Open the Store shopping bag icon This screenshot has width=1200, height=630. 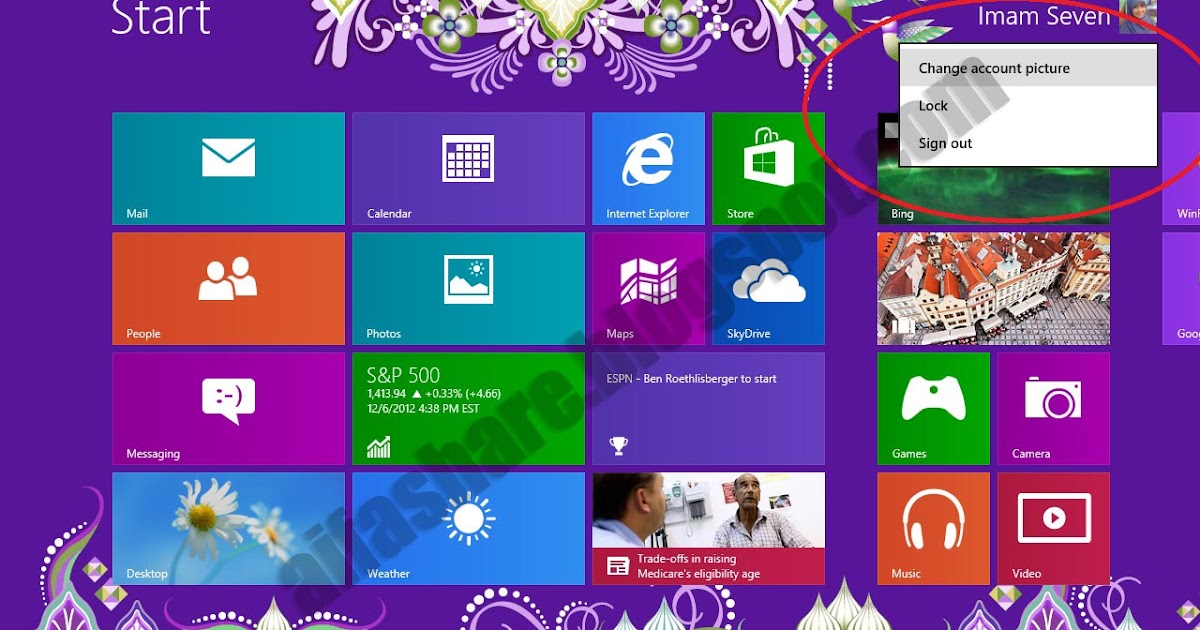pos(768,158)
